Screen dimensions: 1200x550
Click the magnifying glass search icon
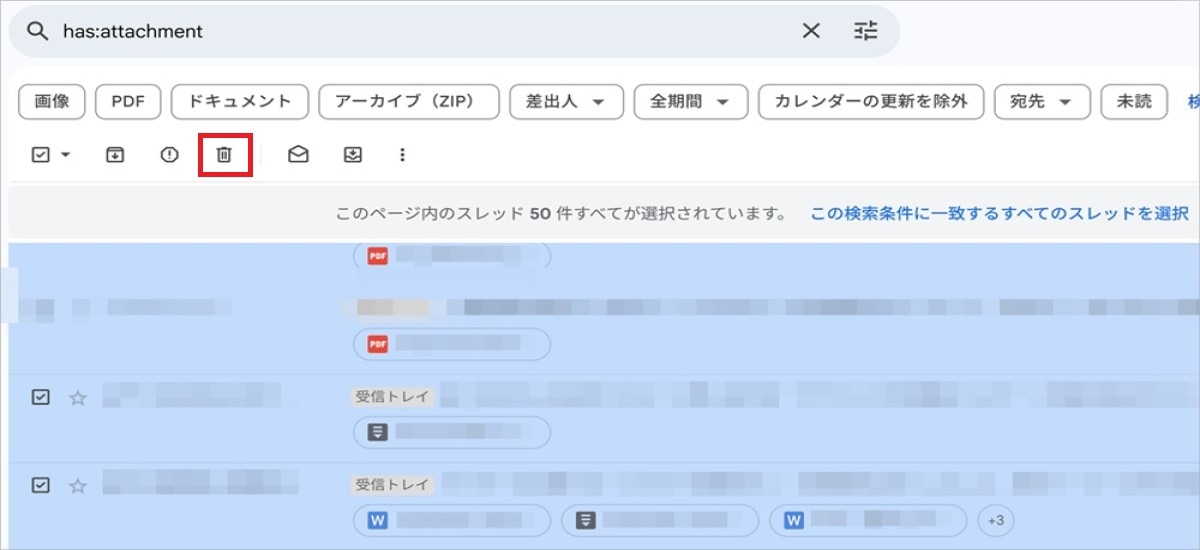(37, 31)
